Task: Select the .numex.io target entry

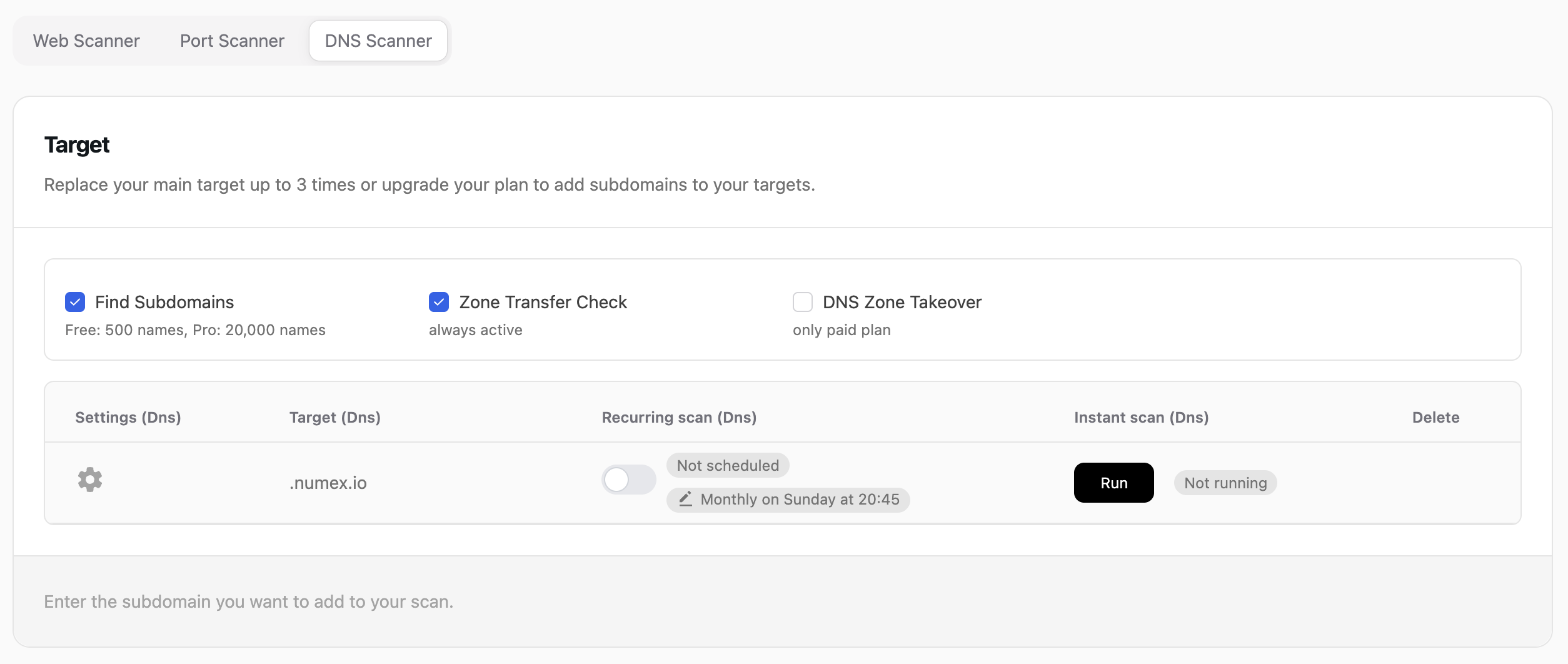Action: 328,482
